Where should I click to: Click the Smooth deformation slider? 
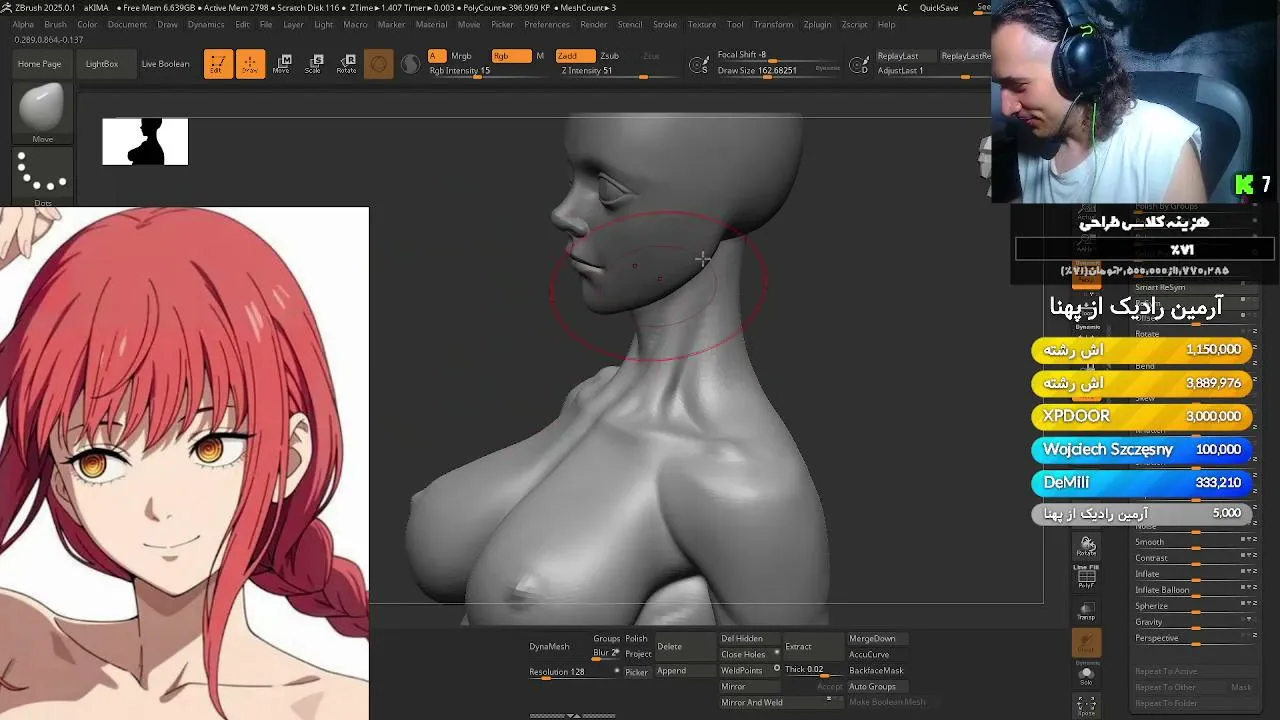point(1195,542)
